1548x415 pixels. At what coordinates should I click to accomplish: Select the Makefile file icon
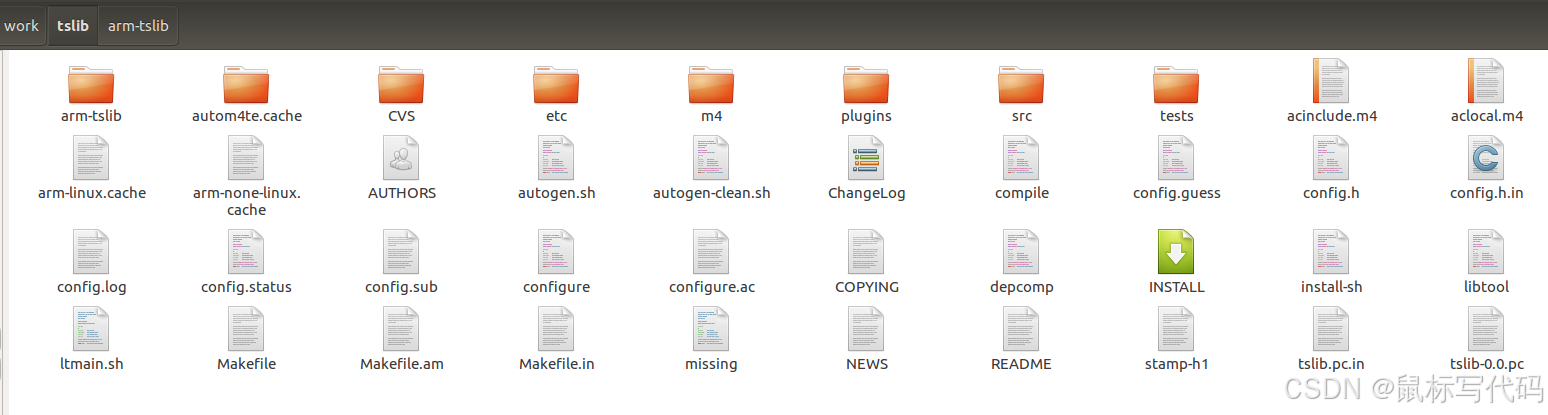click(x=246, y=329)
